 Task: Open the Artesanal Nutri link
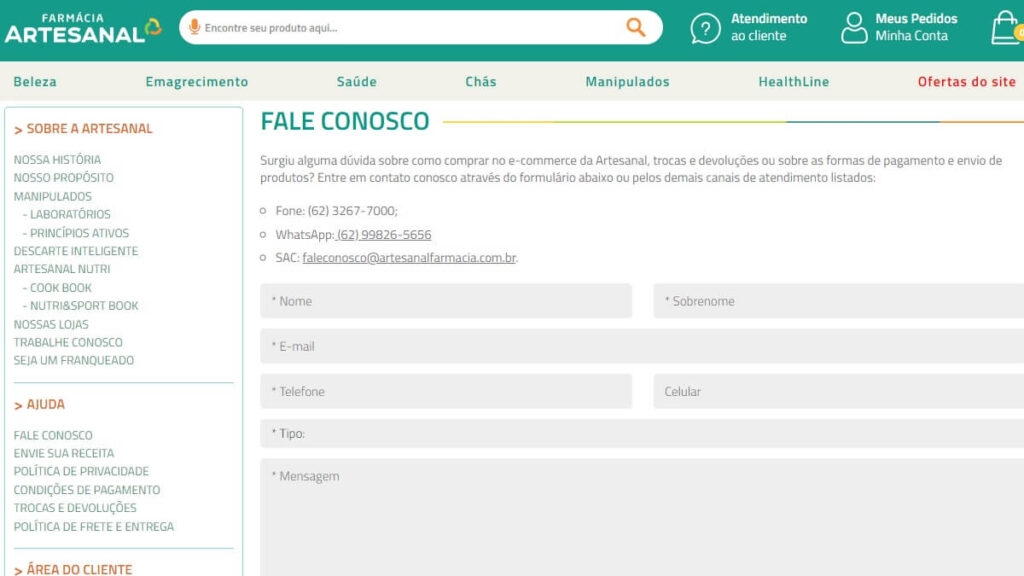pos(62,269)
